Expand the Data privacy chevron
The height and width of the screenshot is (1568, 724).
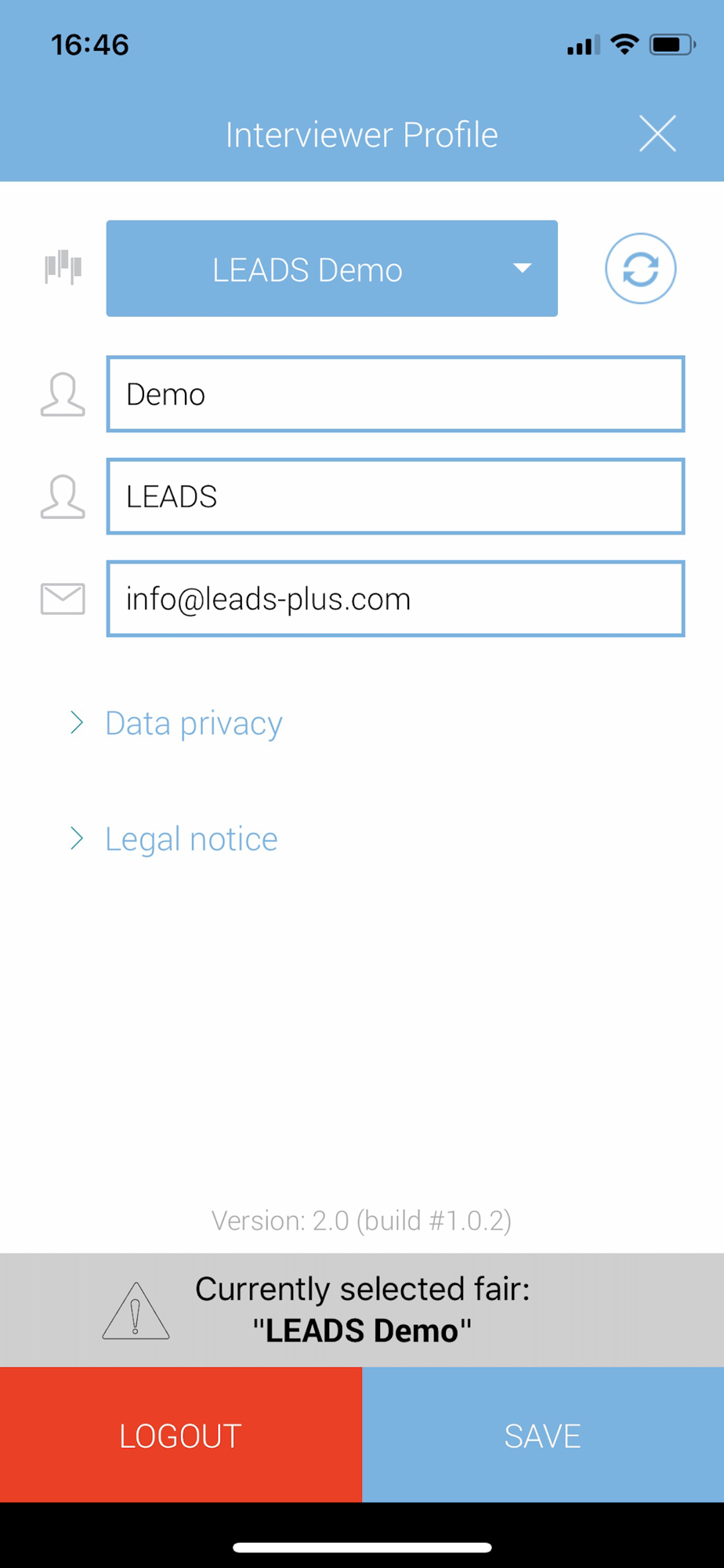pyautogui.click(x=77, y=722)
